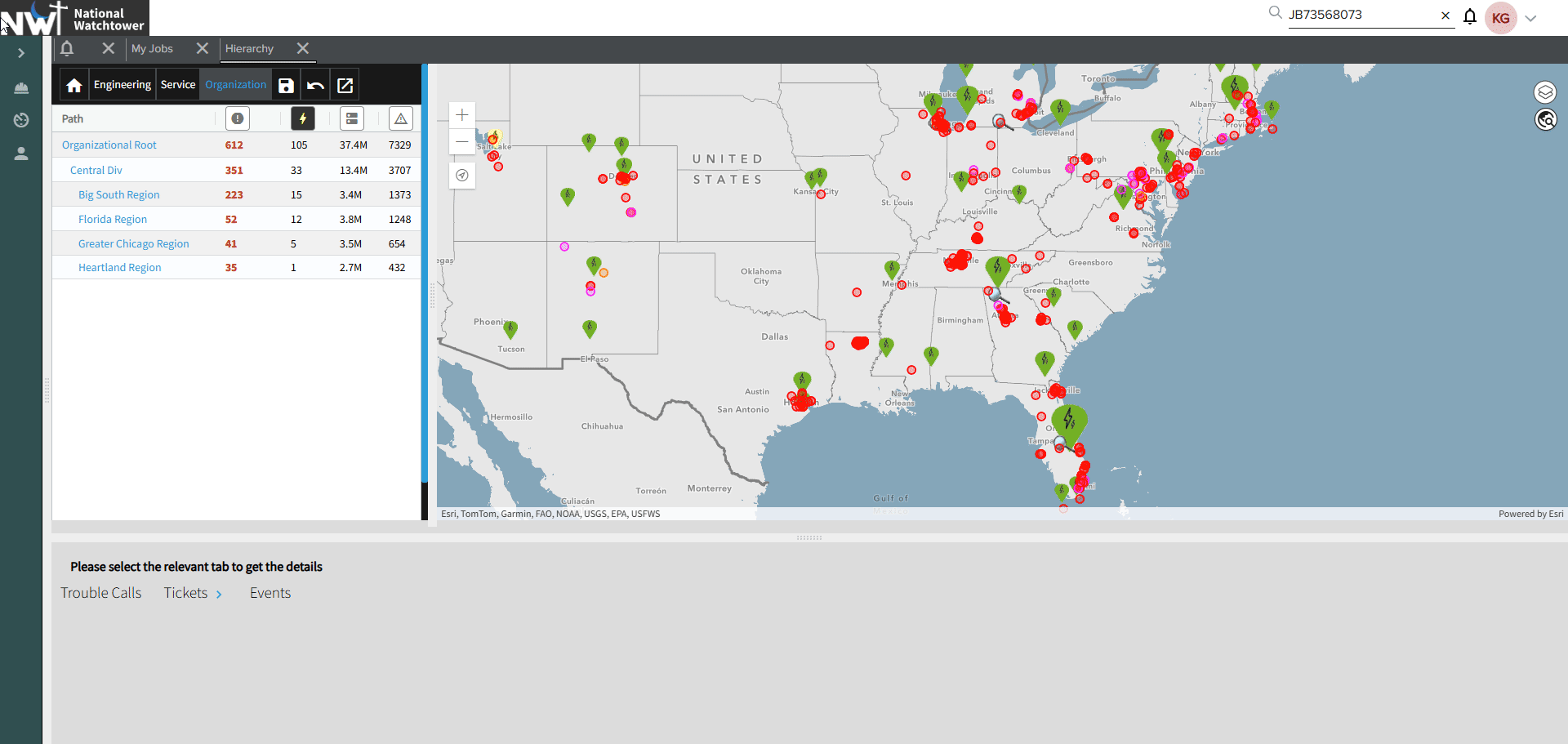The width and height of the screenshot is (1568, 744).
Task: Open hierarchy in new window icon
Action: pos(345,85)
